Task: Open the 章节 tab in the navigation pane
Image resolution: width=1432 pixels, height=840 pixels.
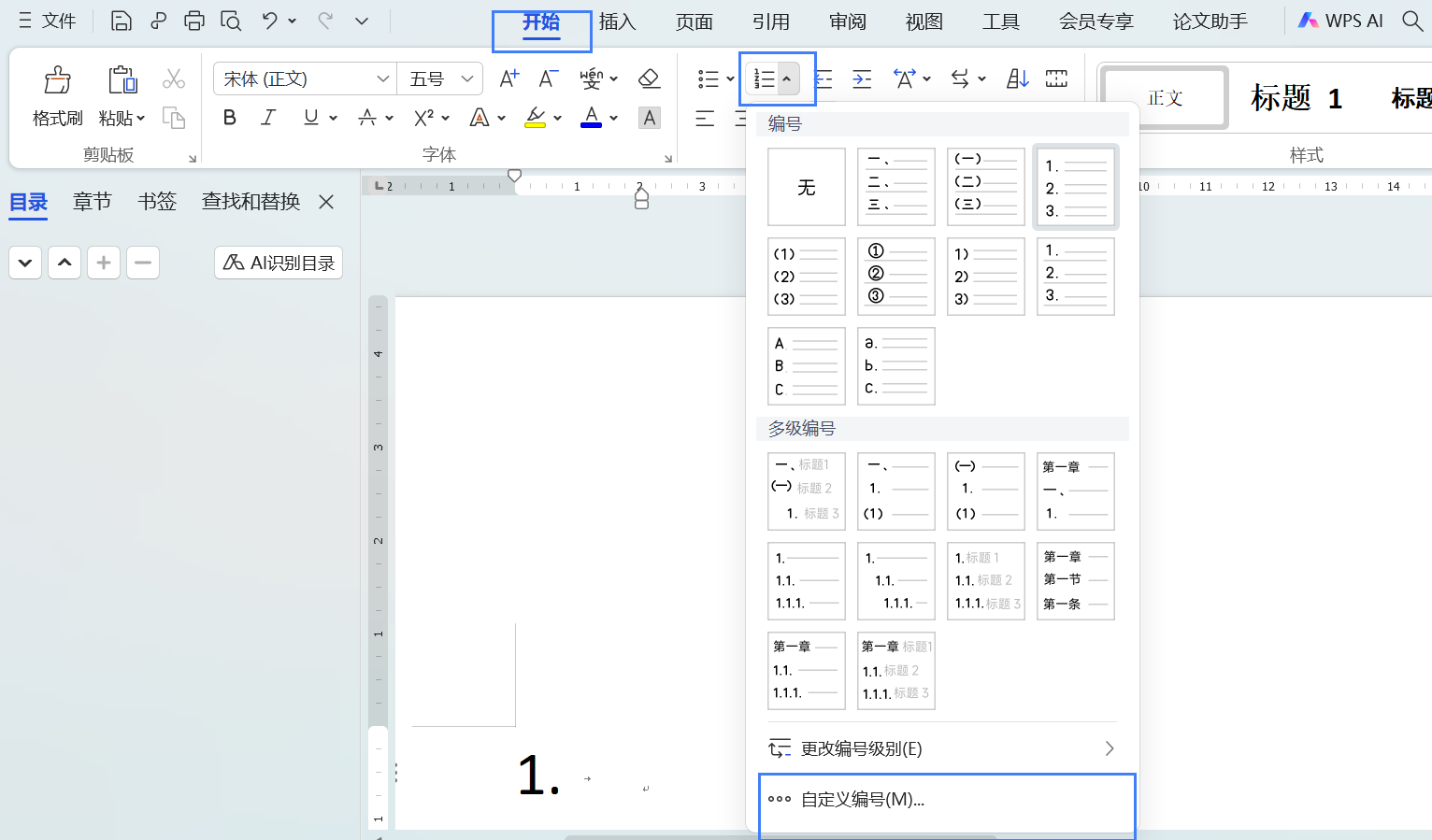Action: 93,202
